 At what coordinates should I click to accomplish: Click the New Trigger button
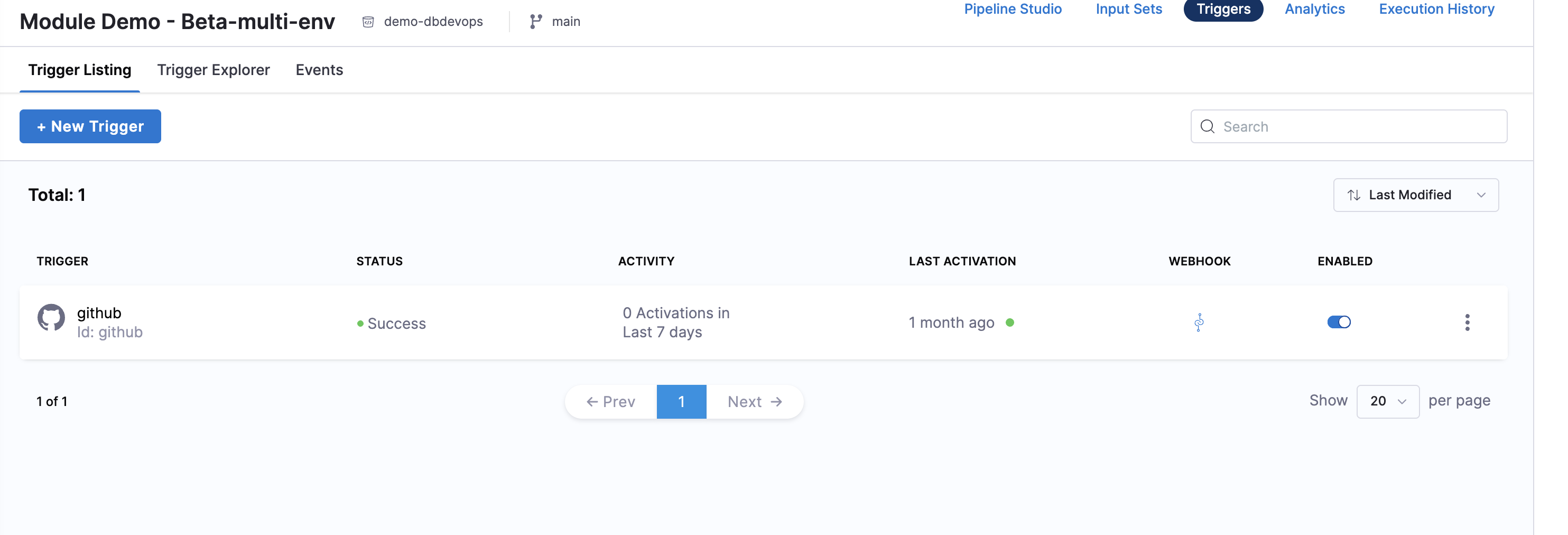pyautogui.click(x=90, y=126)
